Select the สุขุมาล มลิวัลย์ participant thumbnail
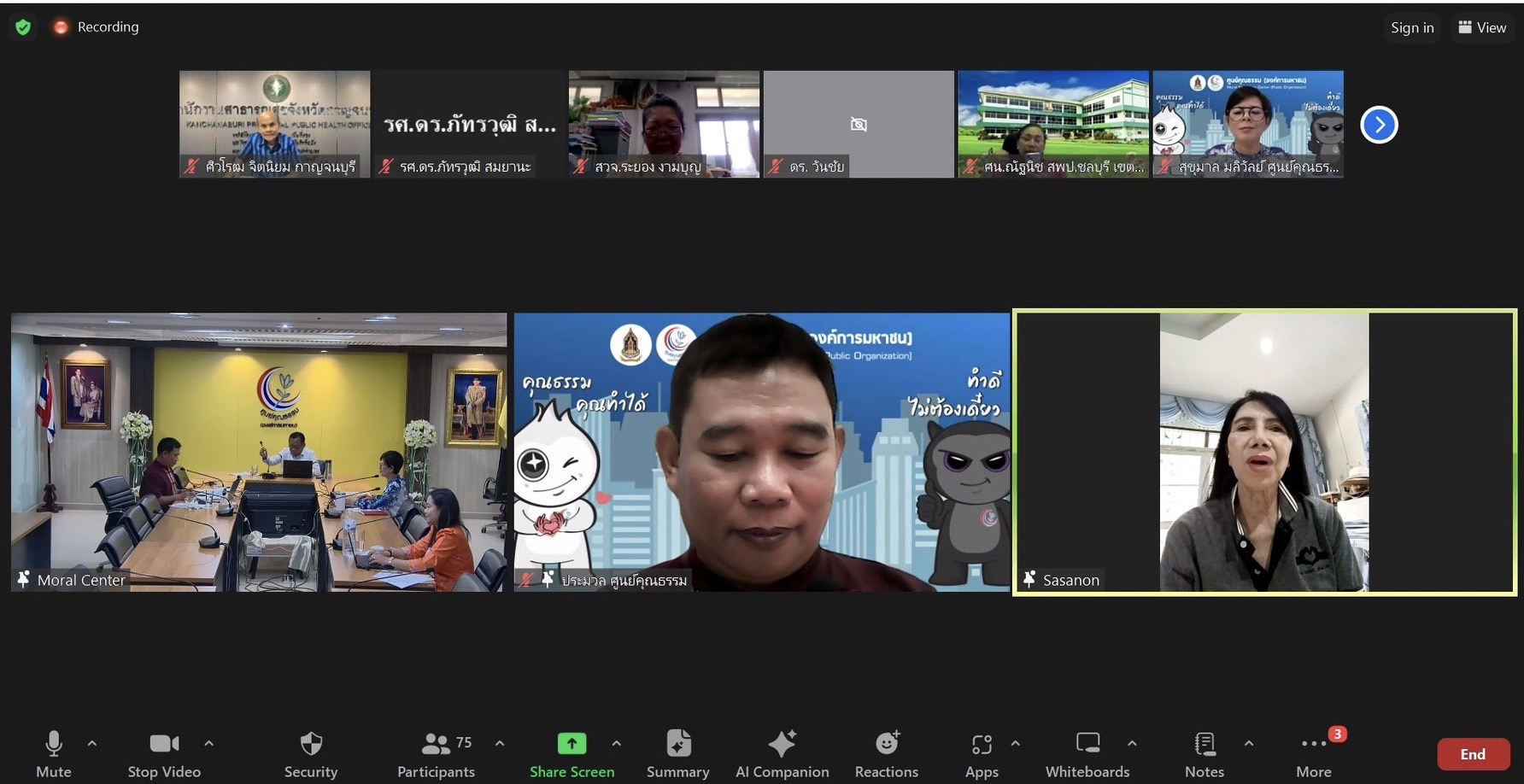Screen dimensions: 1524x784 (1248, 124)
